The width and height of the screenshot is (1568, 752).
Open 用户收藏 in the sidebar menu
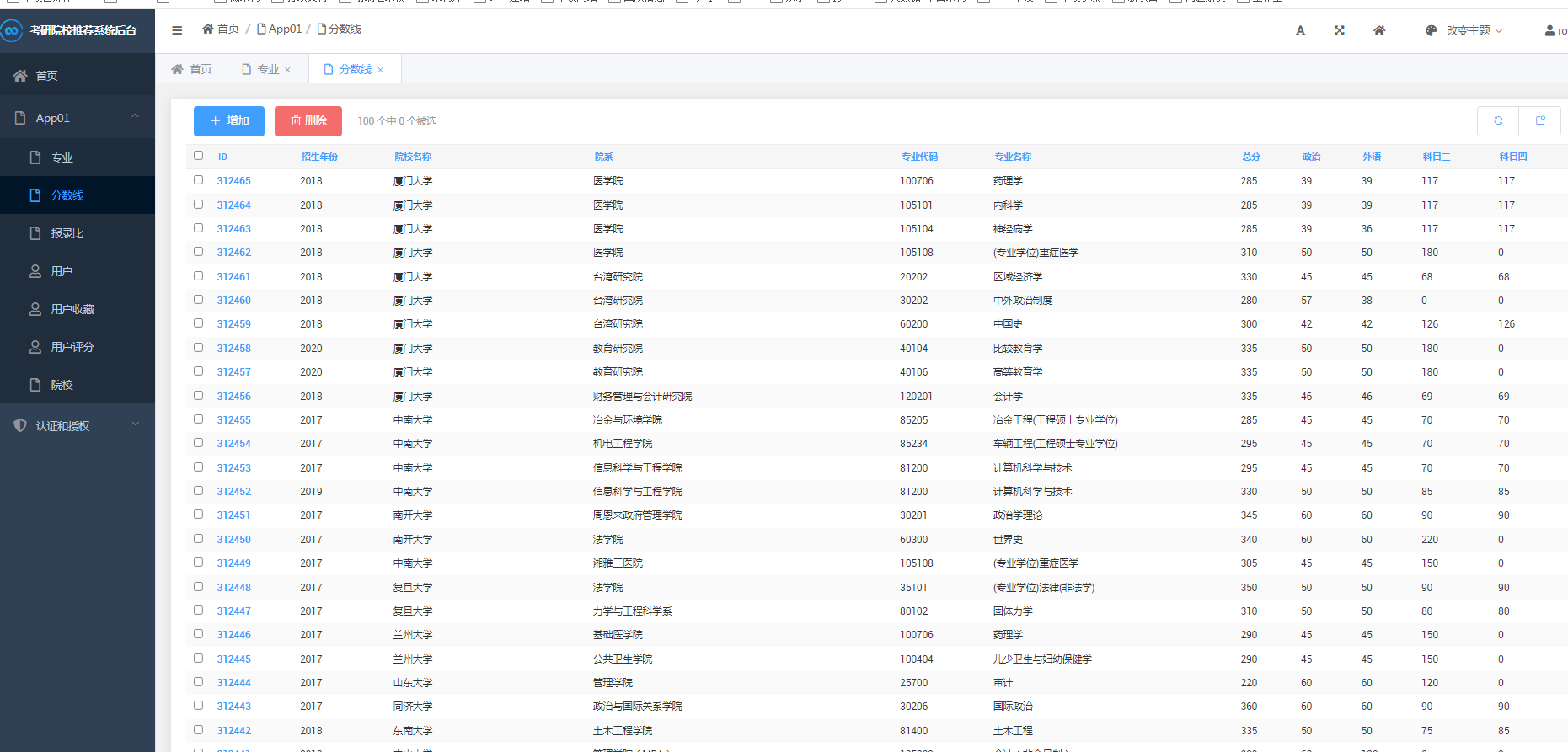78,309
